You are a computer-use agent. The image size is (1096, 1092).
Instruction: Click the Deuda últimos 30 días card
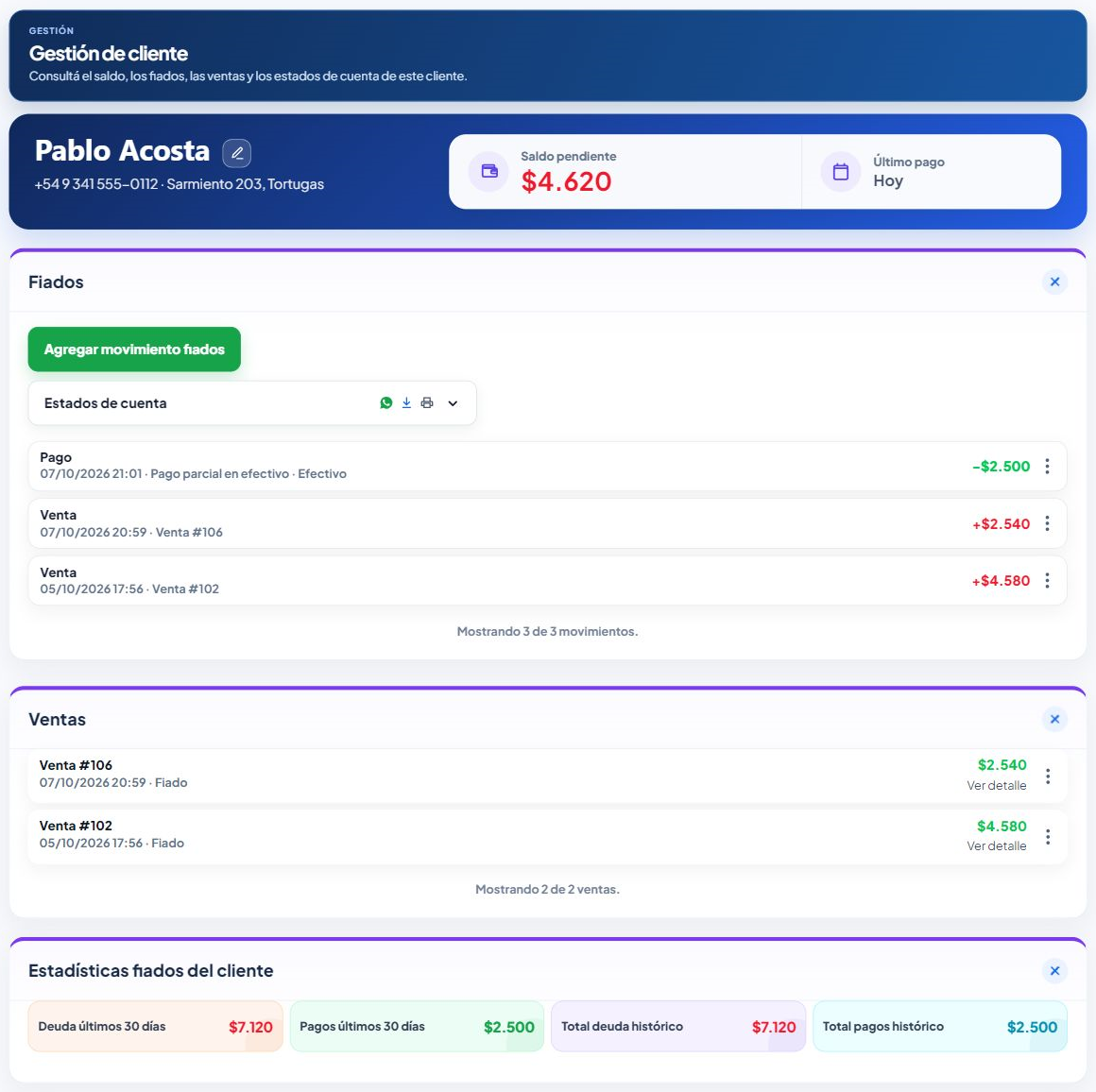pyautogui.click(x=155, y=1026)
